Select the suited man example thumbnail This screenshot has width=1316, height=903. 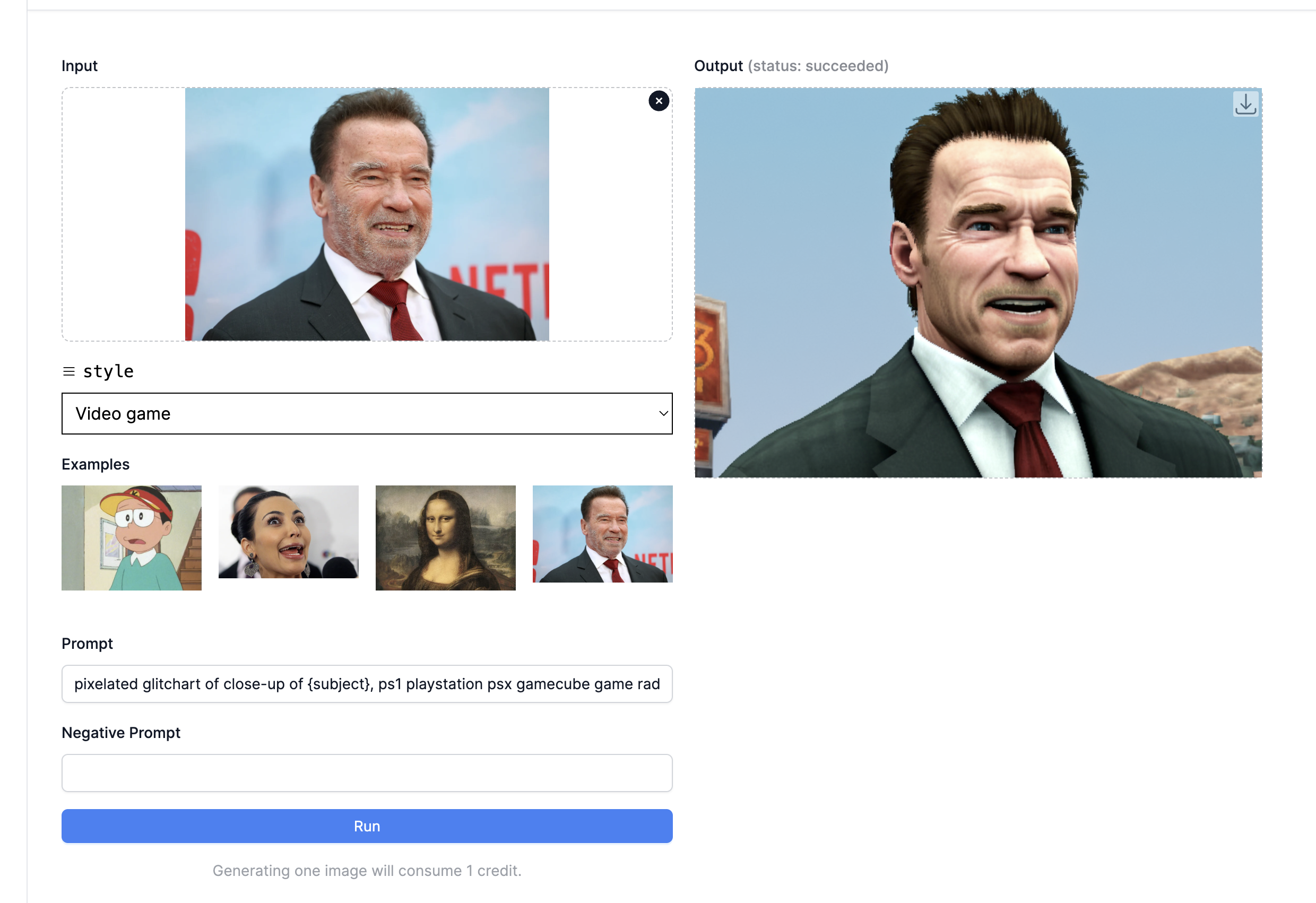(602, 534)
